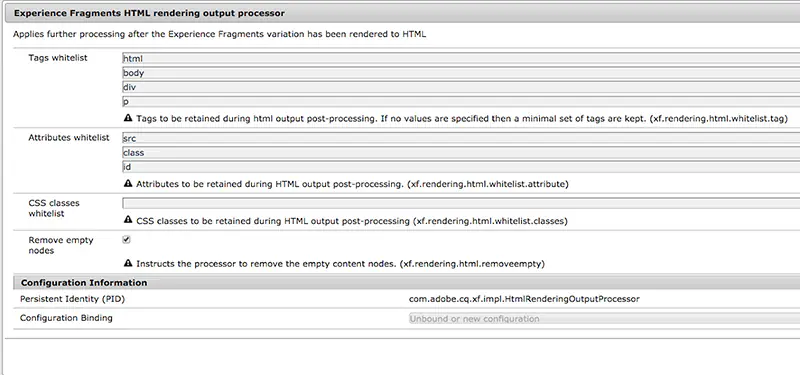Focus the empty CSS classes whitelist field
800x375 pixels.
461,204
